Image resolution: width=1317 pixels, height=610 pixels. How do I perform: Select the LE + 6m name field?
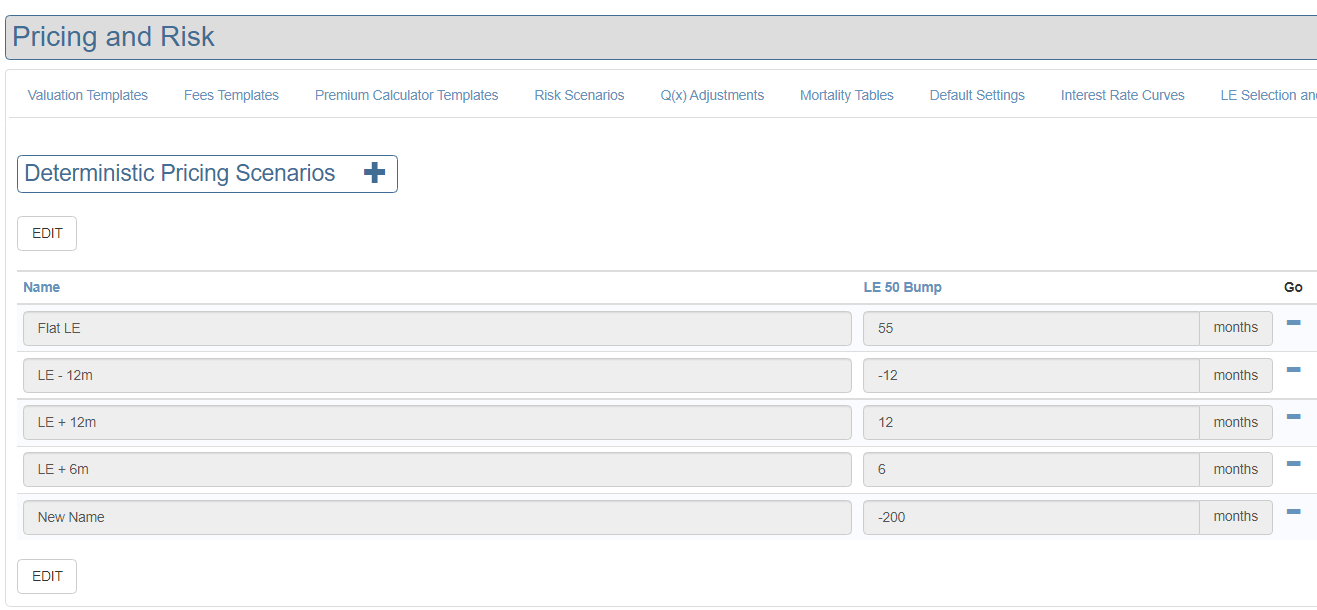coord(437,469)
